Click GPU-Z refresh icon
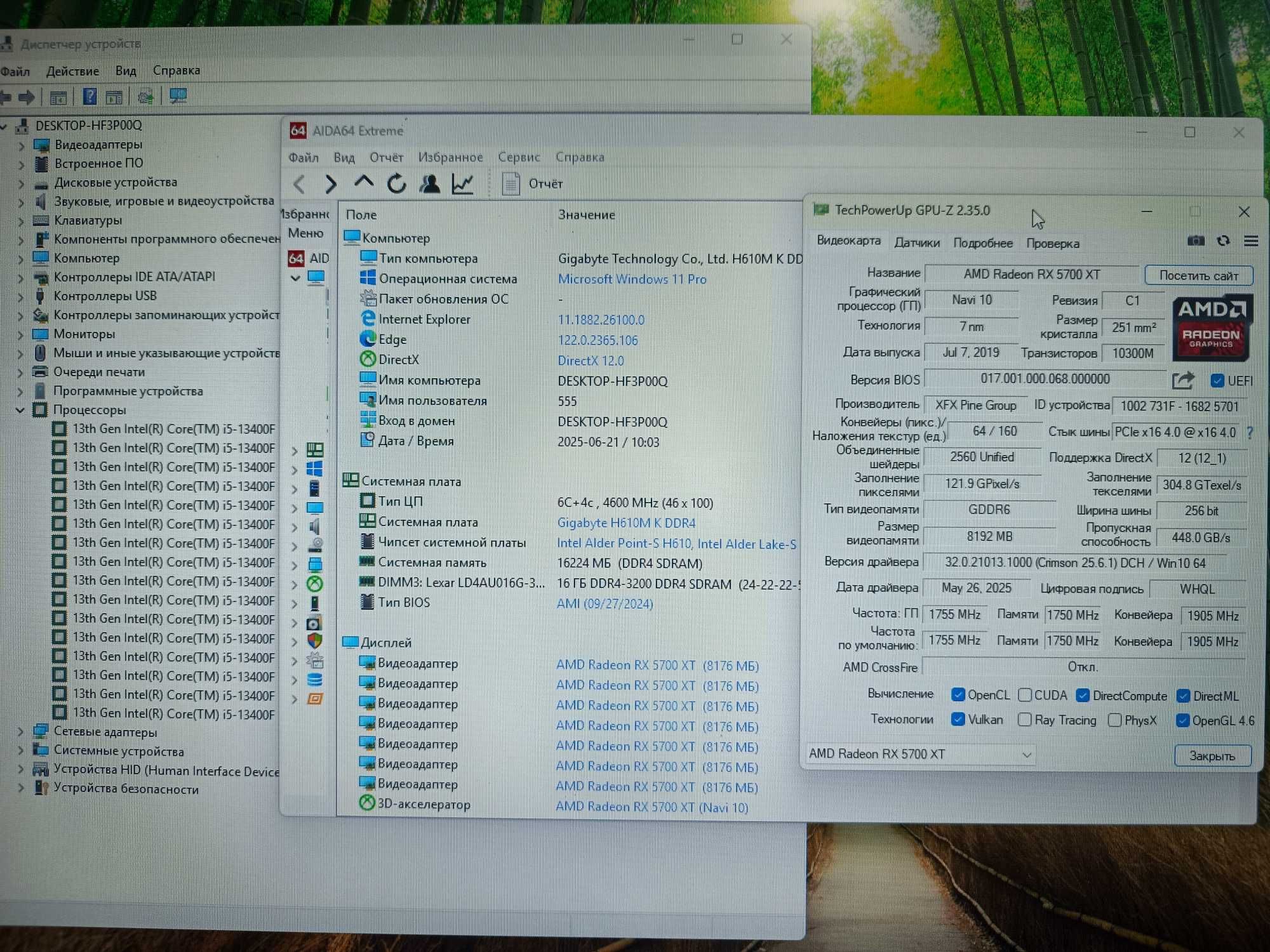 [x=1224, y=241]
